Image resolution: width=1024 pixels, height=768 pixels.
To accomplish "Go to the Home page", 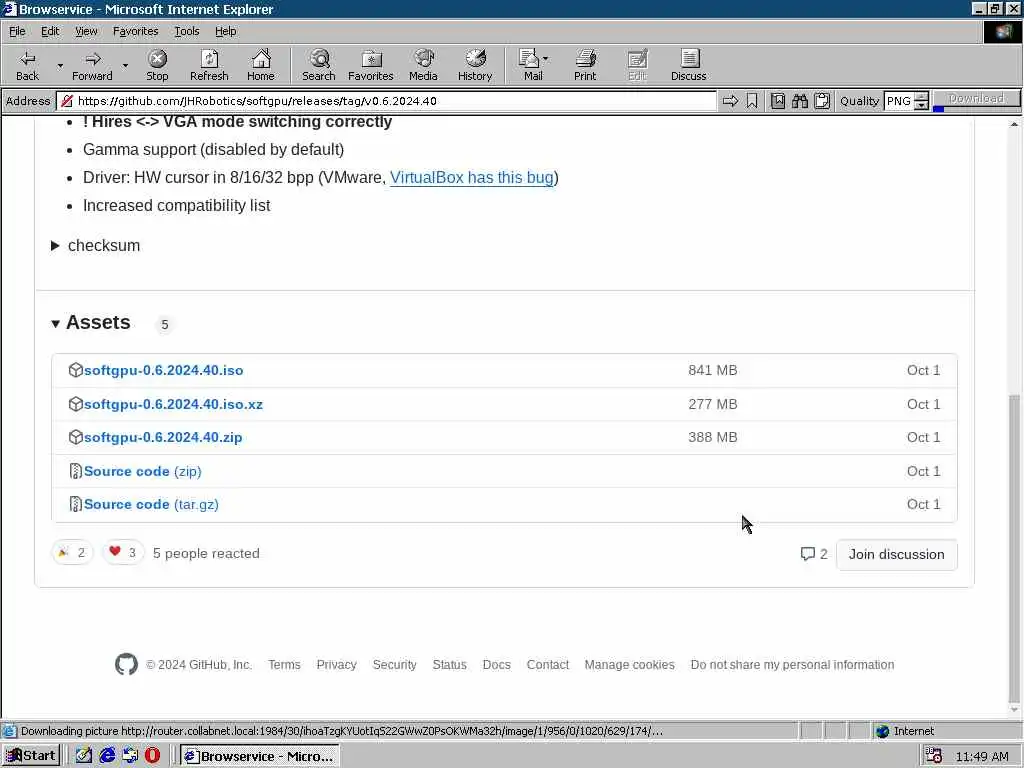I will [x=261, y=65].
